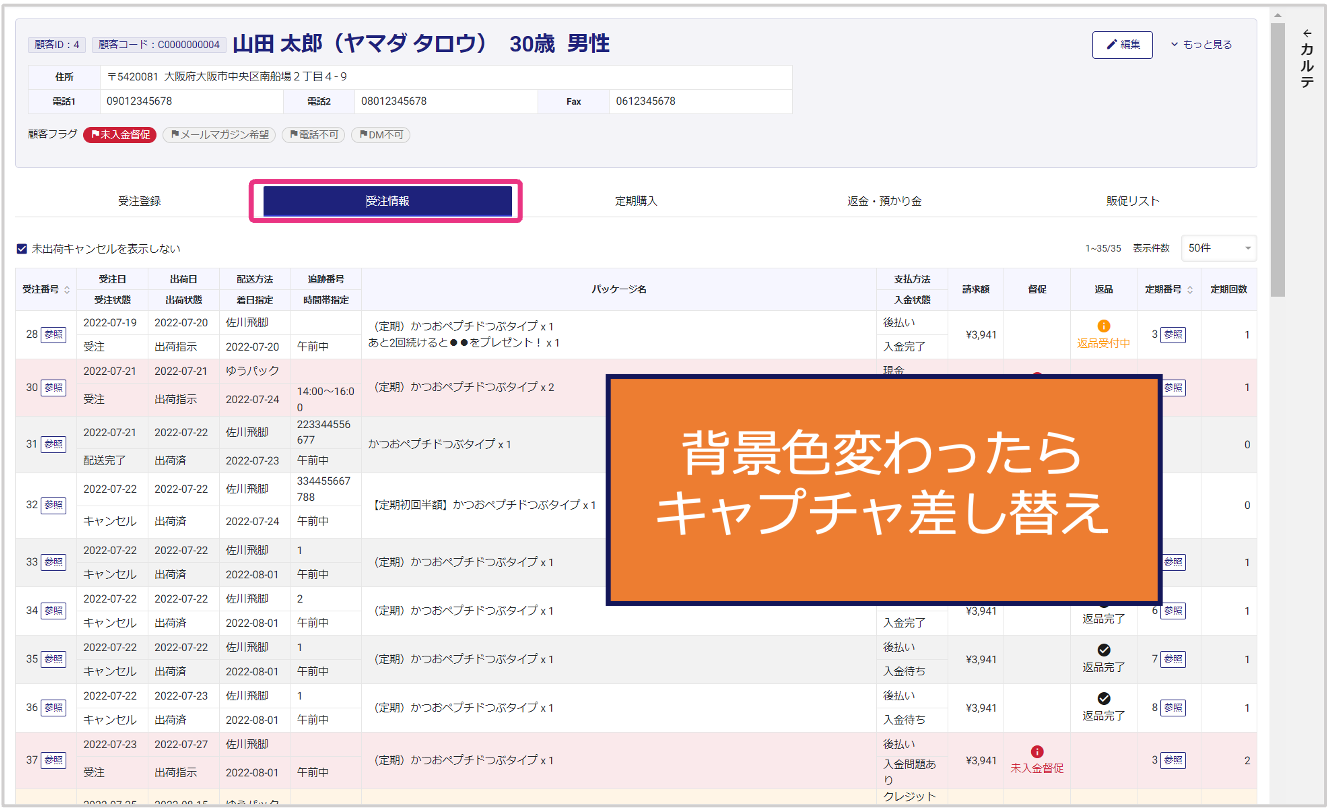Sort by 受注番号 column arrows

(x=67, y=290)
